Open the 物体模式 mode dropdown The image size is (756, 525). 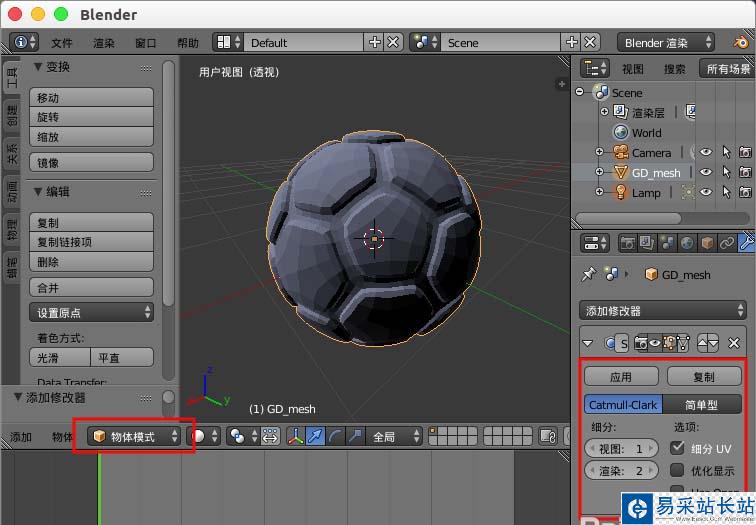pos(134,436)
